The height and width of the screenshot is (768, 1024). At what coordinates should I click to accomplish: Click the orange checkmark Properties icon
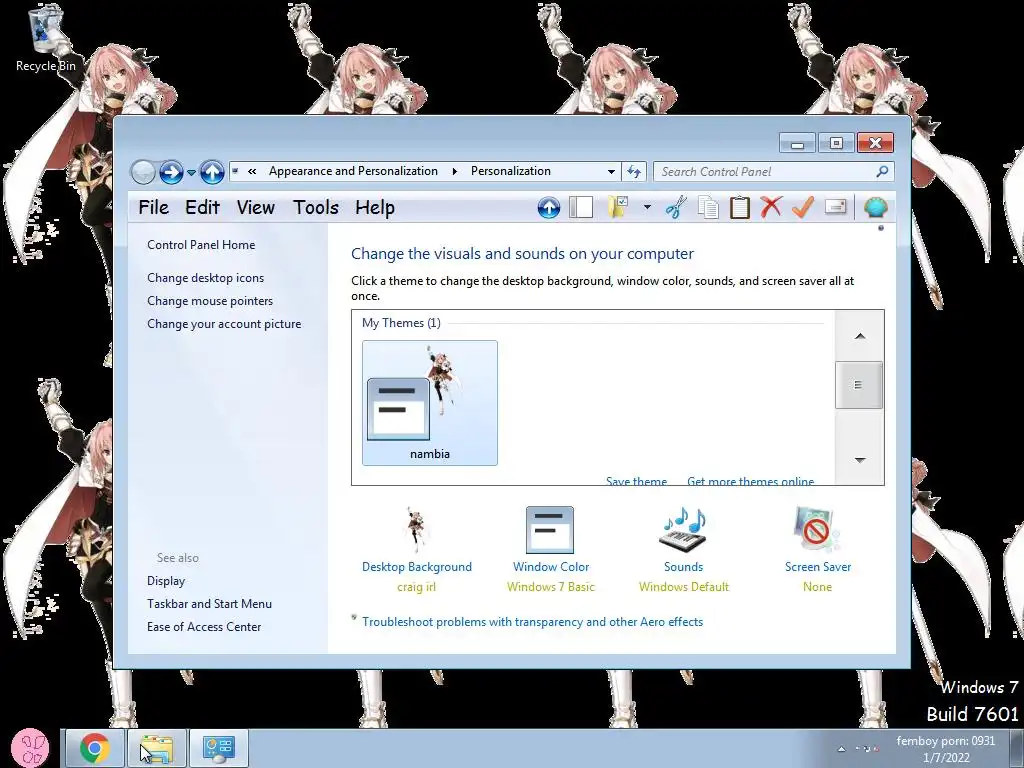[803, 208]
